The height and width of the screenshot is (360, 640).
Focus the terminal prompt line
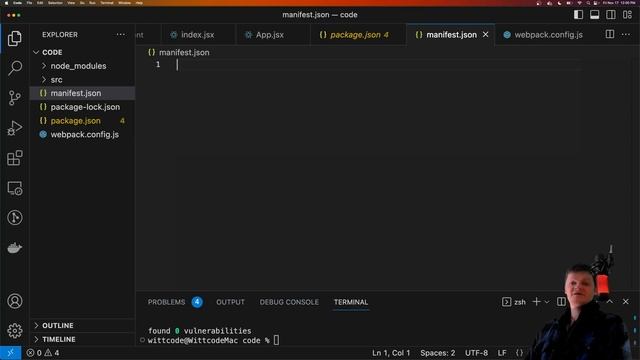tap(213, 340)
